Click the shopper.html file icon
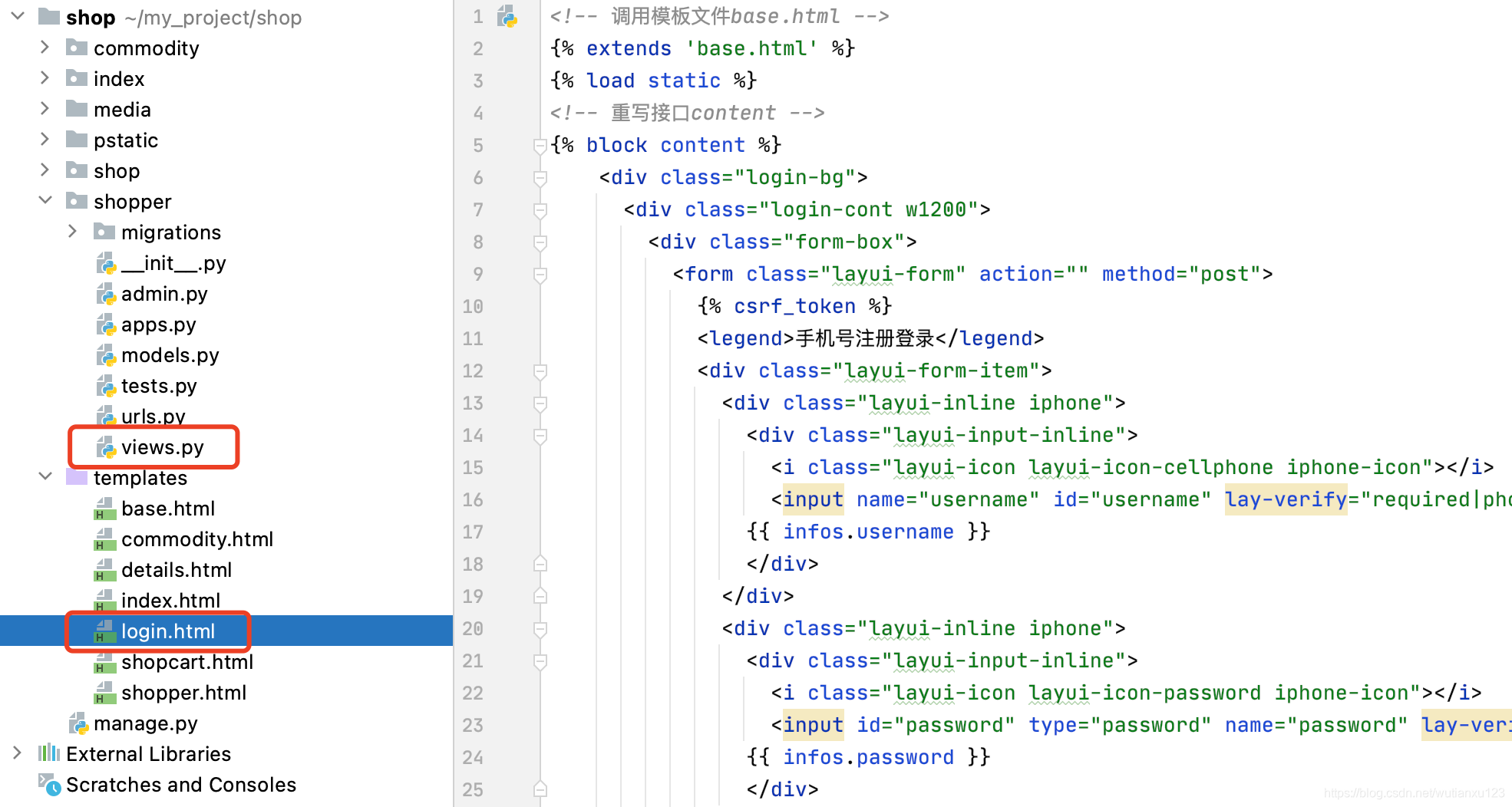Screen dimensions: 1512x807 coord(104,693)
